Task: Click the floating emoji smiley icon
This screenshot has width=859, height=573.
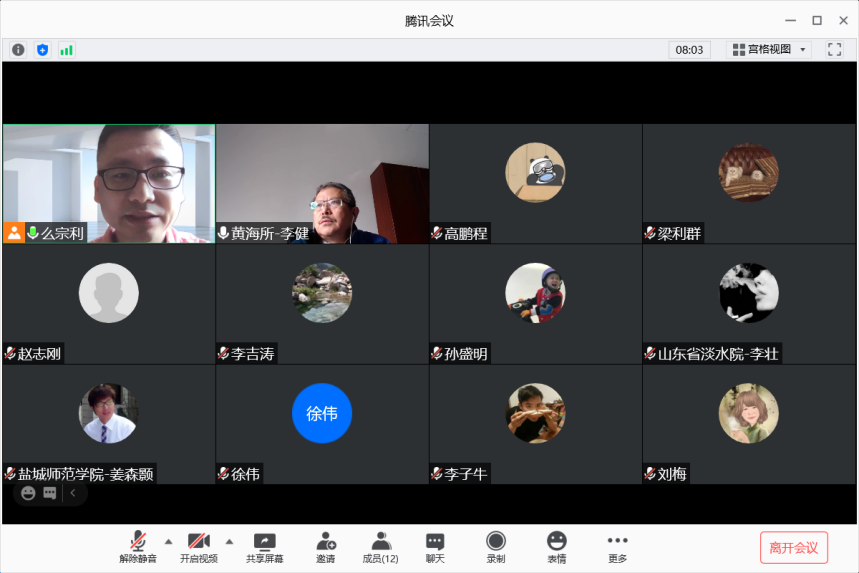Action: 28,493
